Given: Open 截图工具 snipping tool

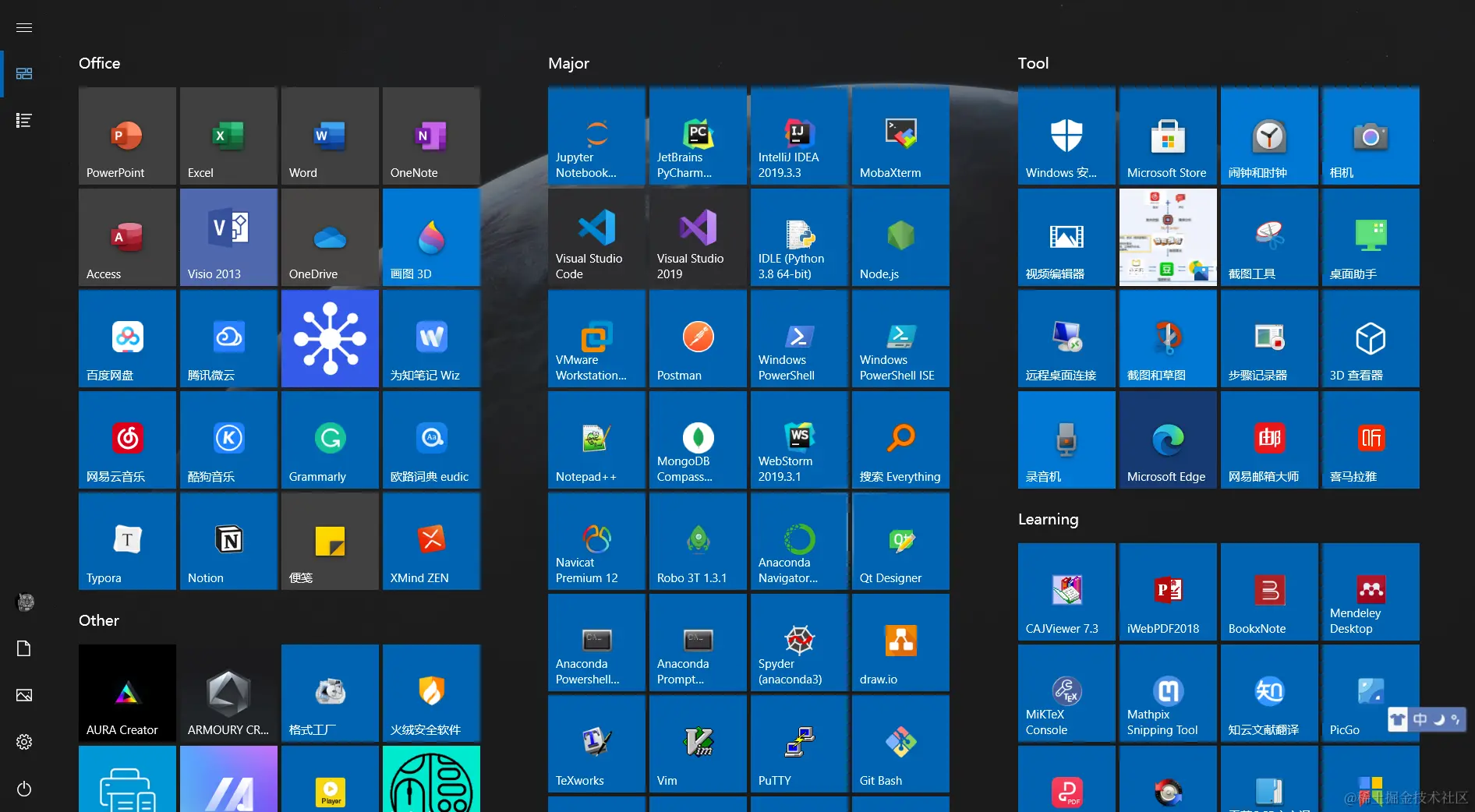Looking at the screenshot, I should (1269, 237).
